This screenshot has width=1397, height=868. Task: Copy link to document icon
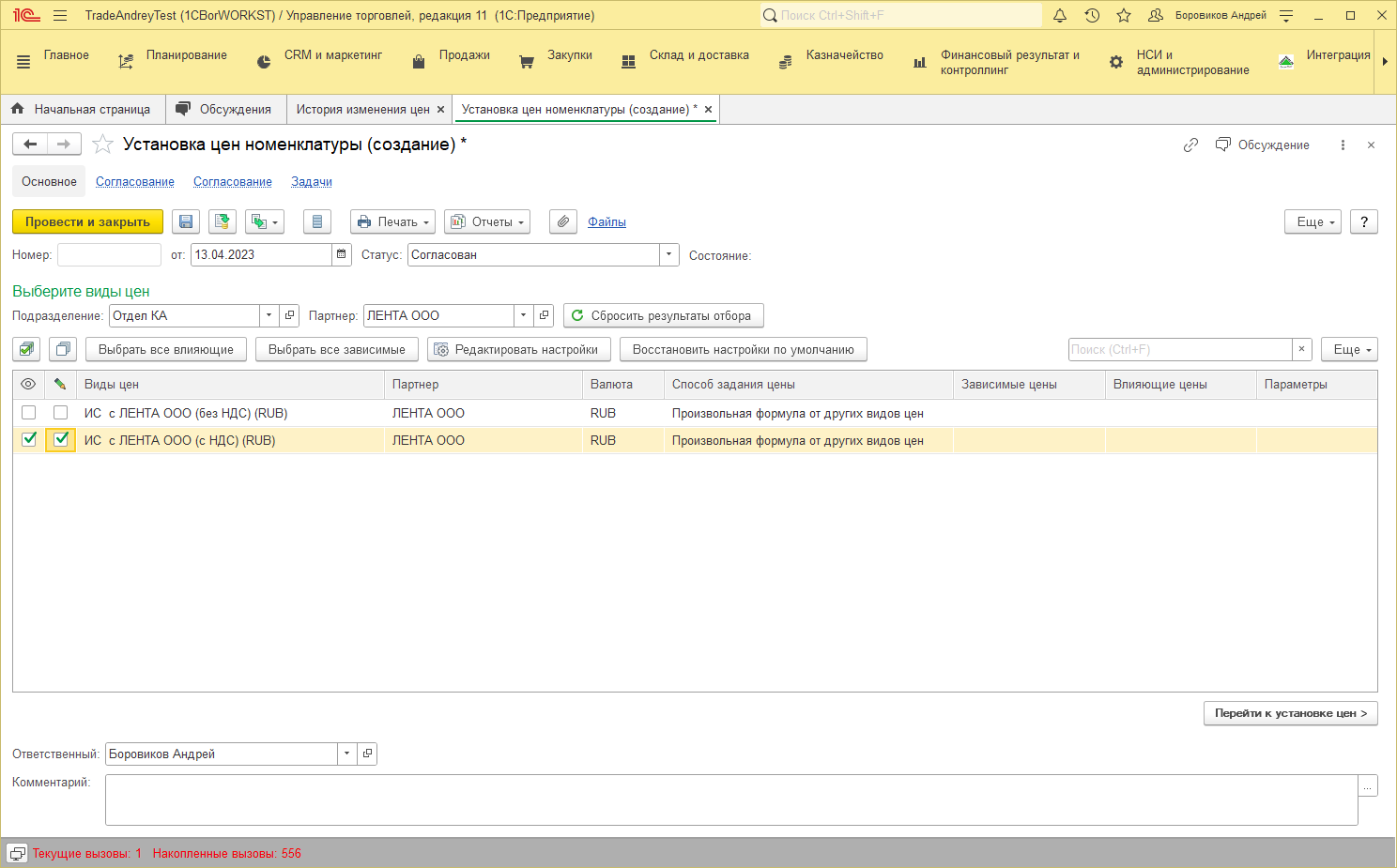[1190, 145]
